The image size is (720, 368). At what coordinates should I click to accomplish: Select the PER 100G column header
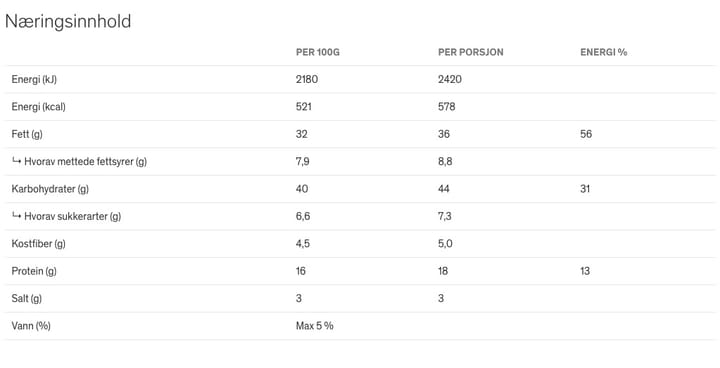click(318, 52)
